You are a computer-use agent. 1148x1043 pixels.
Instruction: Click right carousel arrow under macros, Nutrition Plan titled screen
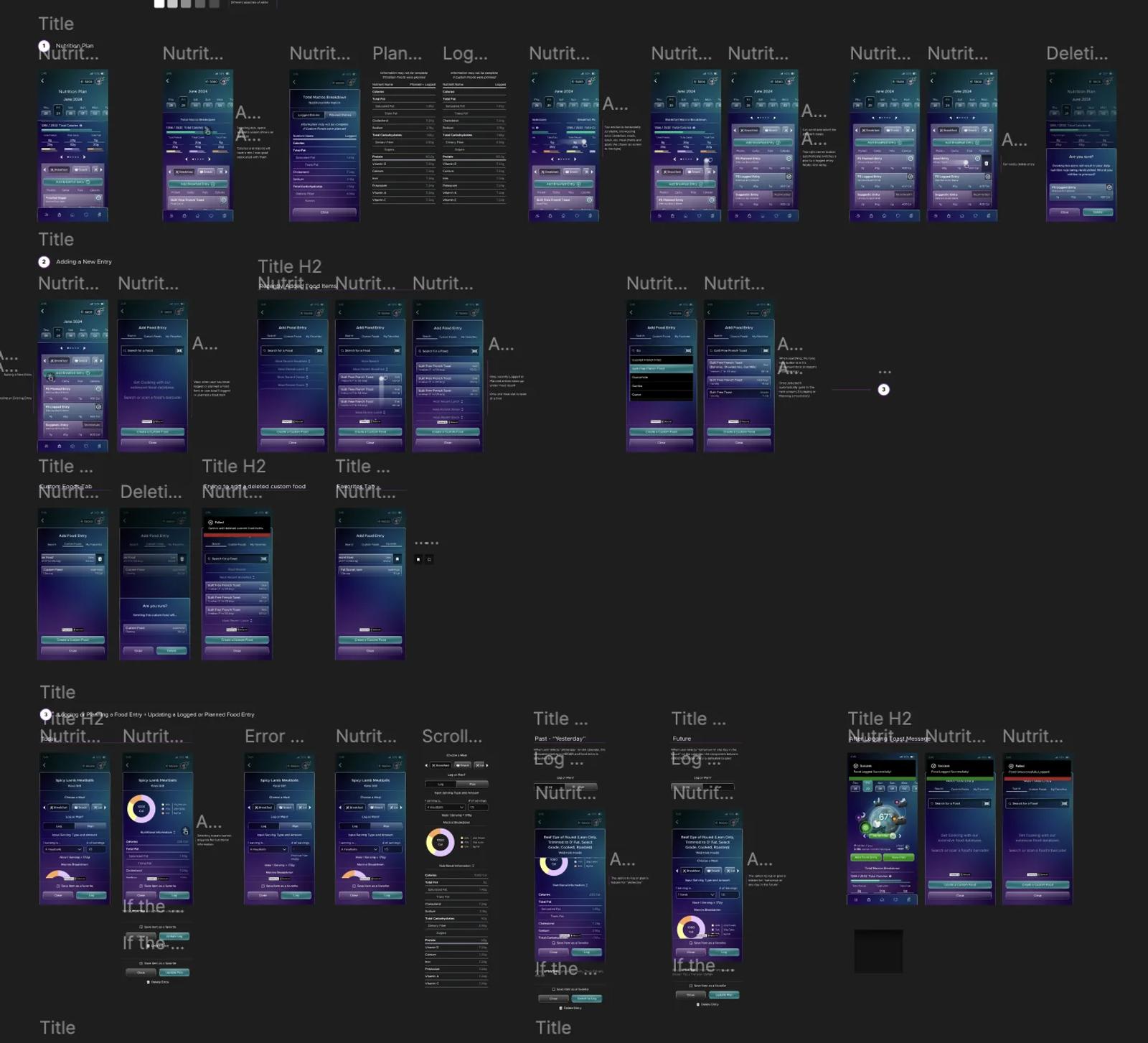pyautogui.click(x=84, y=156)
